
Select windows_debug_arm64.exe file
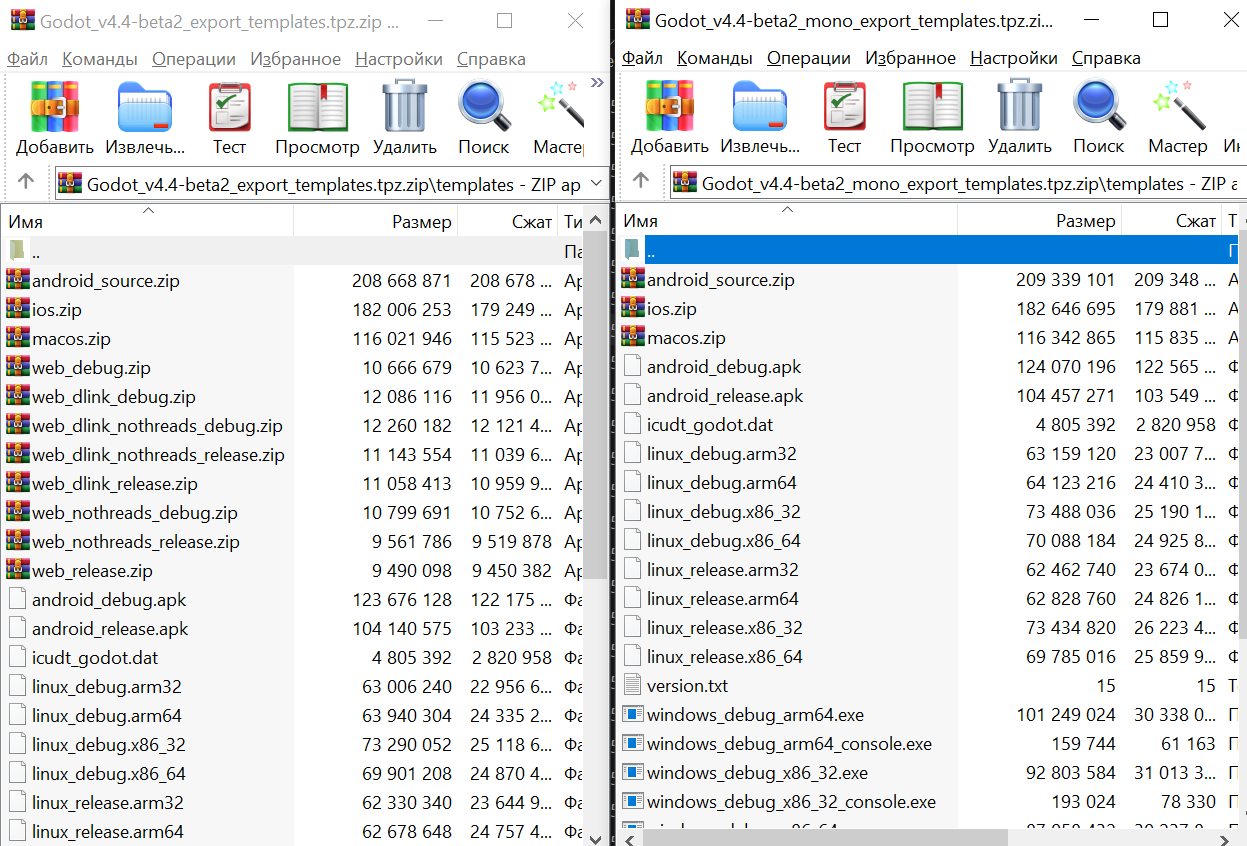pyautogui.click(x=755, y=715)
